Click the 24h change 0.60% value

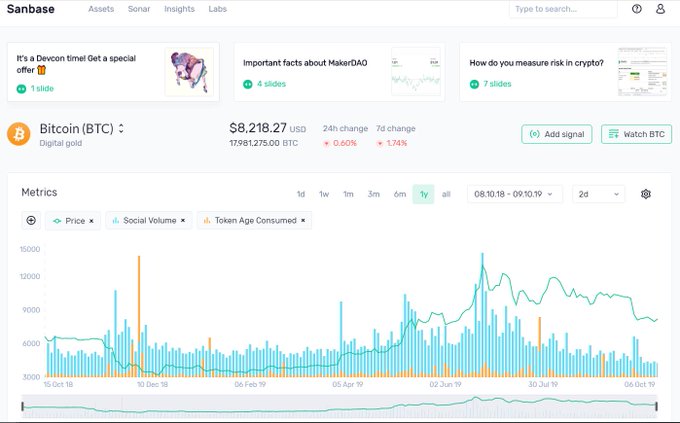click(x=345, y=143)
